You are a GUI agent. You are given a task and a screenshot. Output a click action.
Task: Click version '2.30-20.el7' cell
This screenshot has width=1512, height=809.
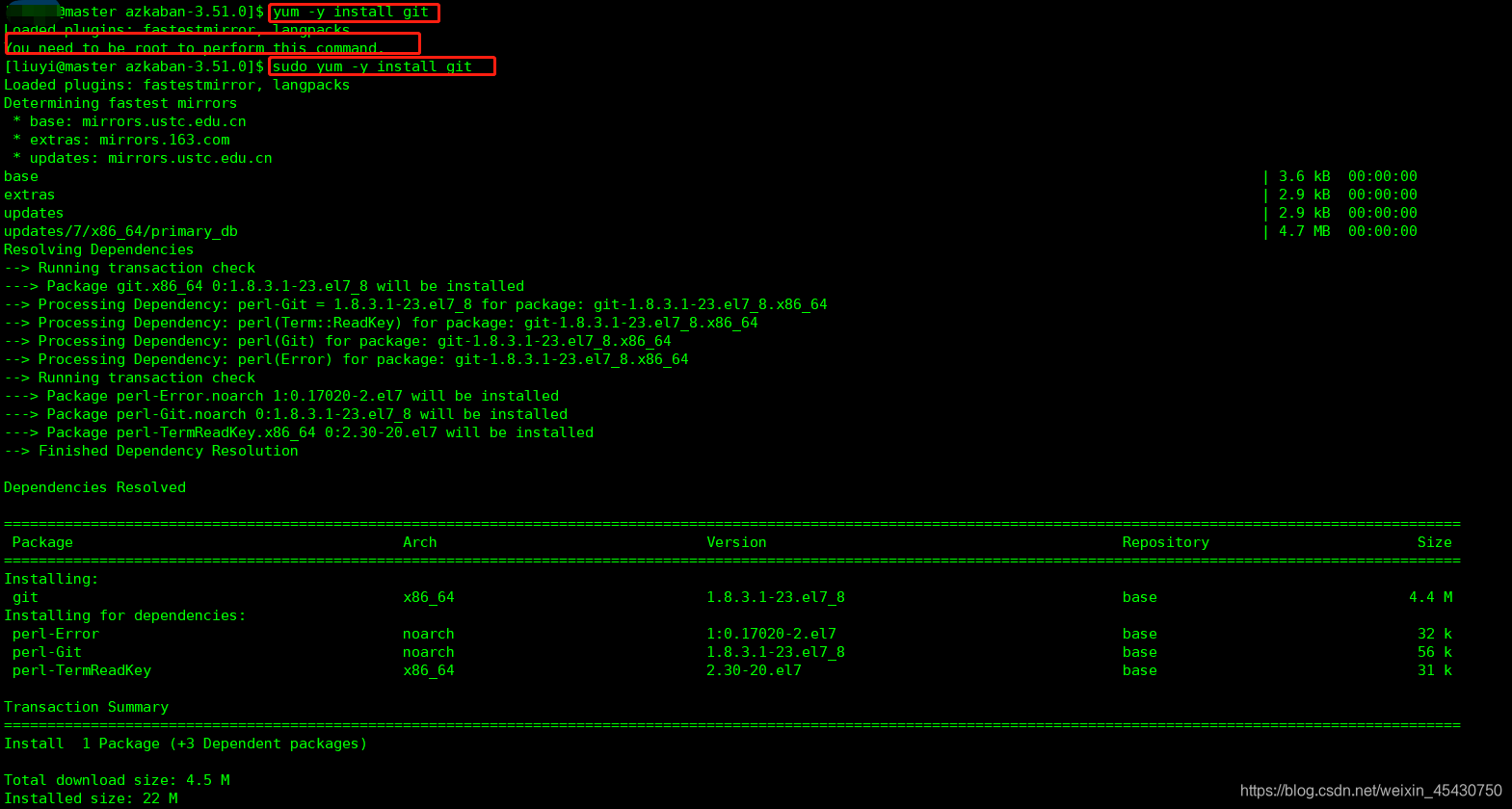click(x=754, y=670)
